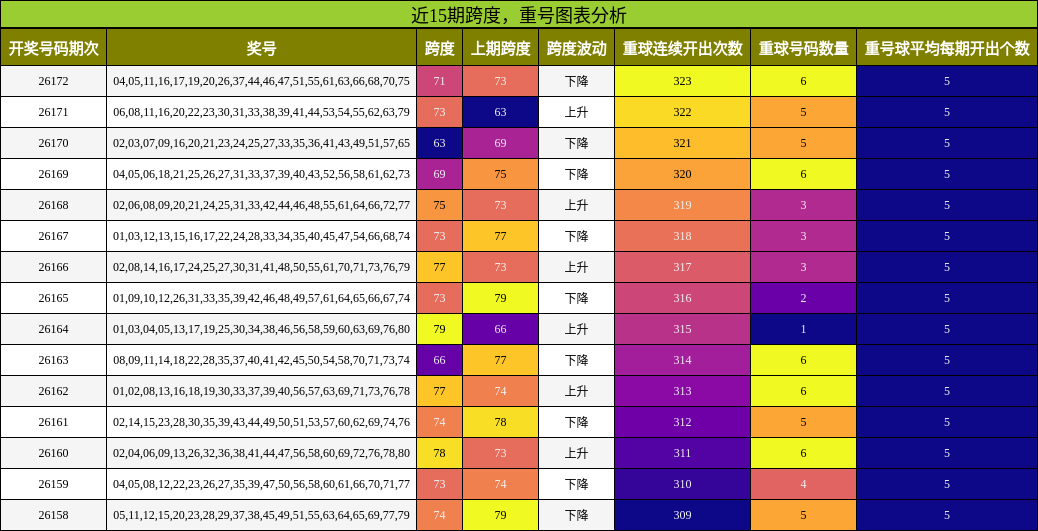
Task: Click the 上升 cell in row 26171
Action: click(577, 113)
